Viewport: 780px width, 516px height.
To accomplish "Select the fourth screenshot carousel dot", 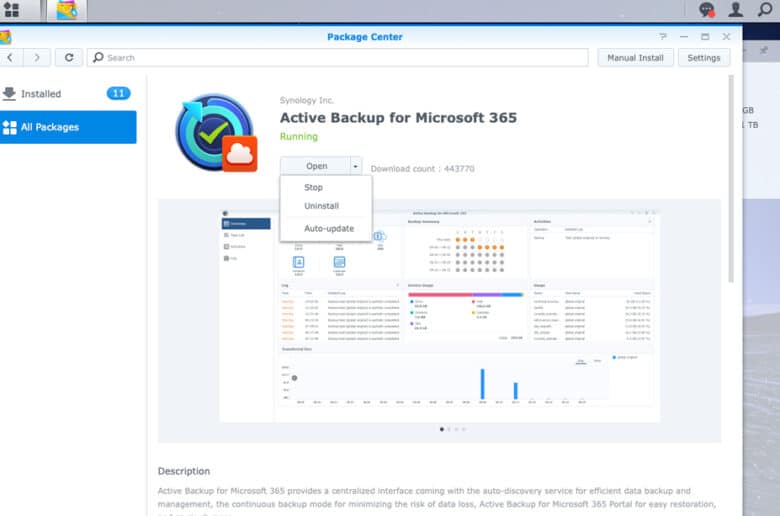I will coord(464,429).
